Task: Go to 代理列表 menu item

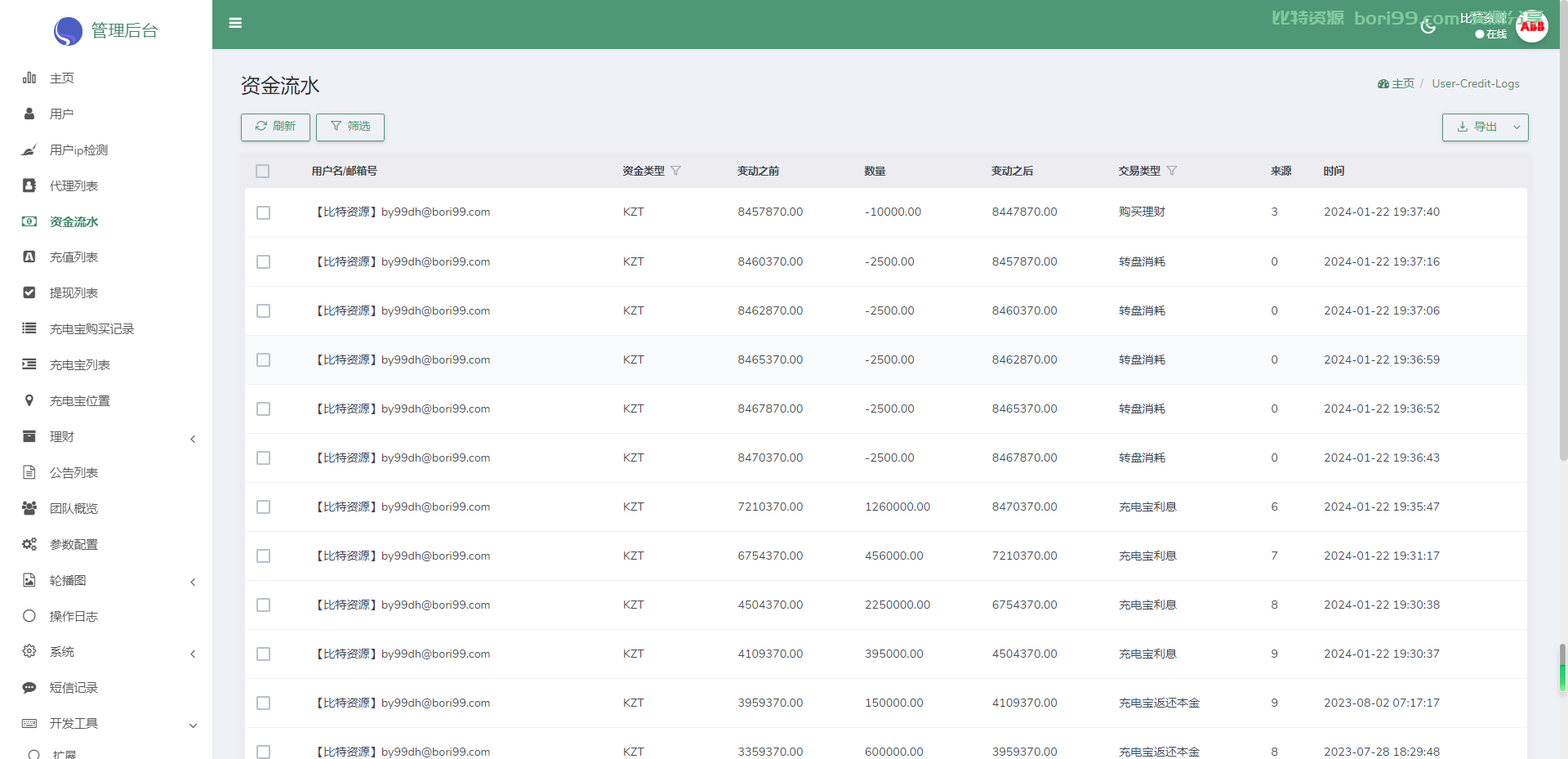Action: click(73, 185)
